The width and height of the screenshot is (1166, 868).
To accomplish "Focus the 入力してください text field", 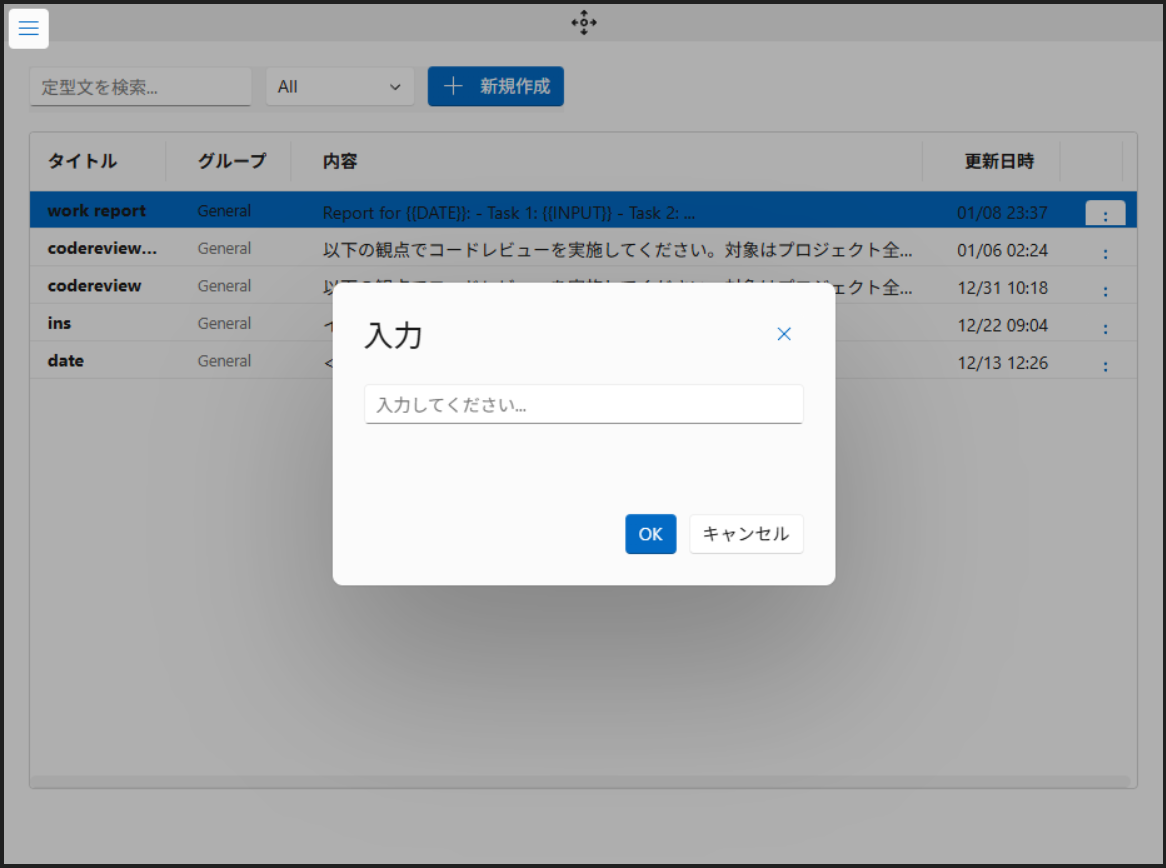I will (583, 404).
